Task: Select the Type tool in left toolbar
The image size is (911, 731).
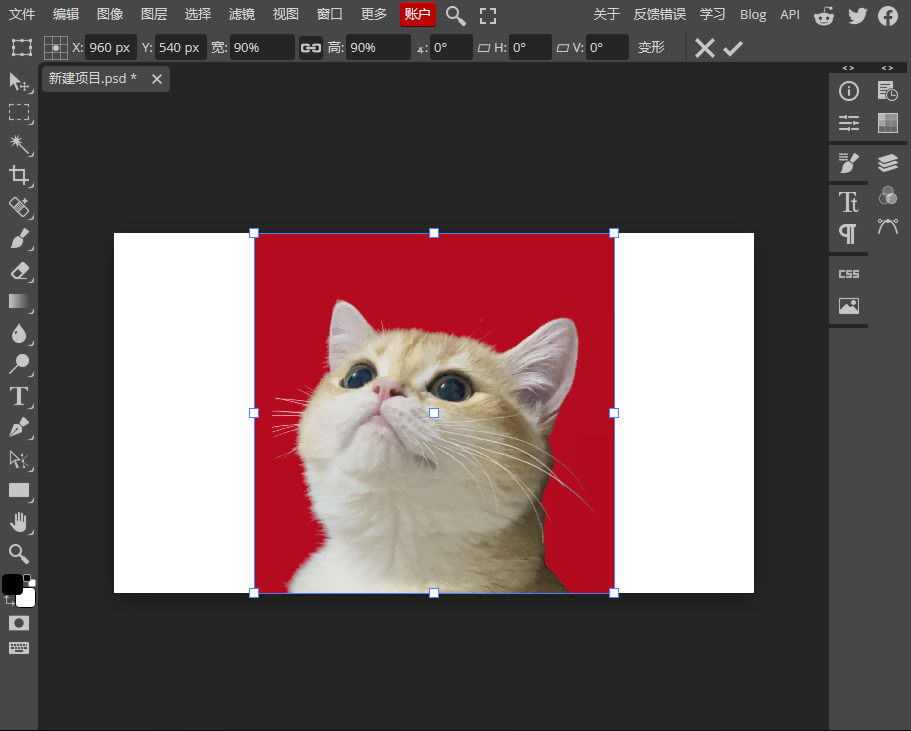Action: [19, 396]
